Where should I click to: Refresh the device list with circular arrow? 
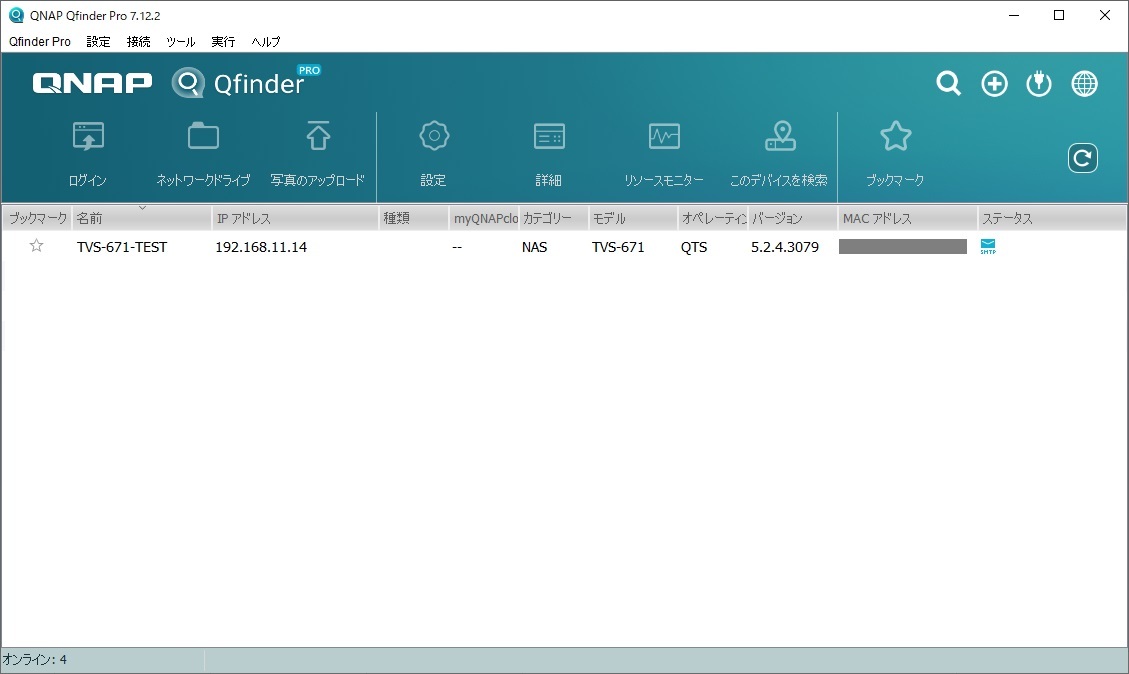(x=1082, y=158)
